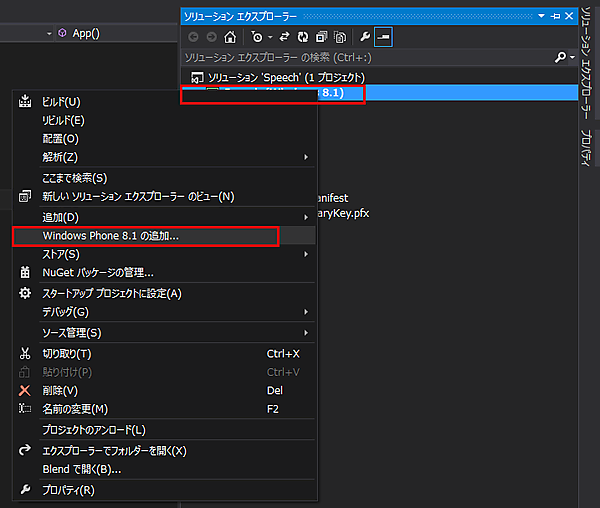Choose 'ビルド(U)' from context menu
The width and height of the screenshot is (600, 508).
click(61, 101)
